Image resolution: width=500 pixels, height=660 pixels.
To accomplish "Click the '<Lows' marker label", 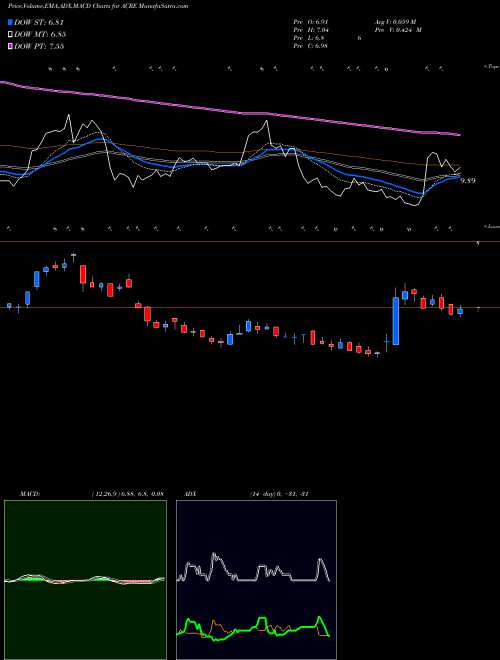I will (x=491, y=226).
